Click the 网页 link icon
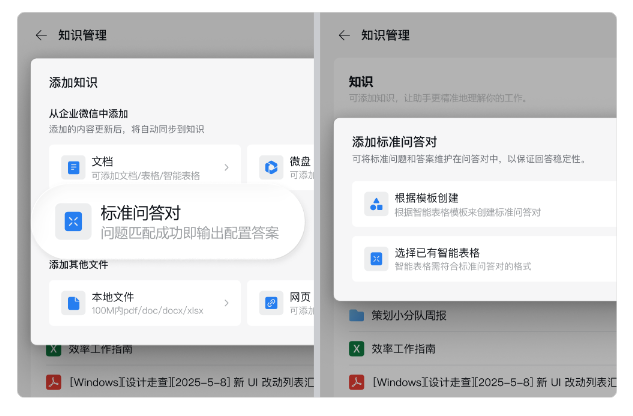Screen dimensions: 633x416 [270, 303]
